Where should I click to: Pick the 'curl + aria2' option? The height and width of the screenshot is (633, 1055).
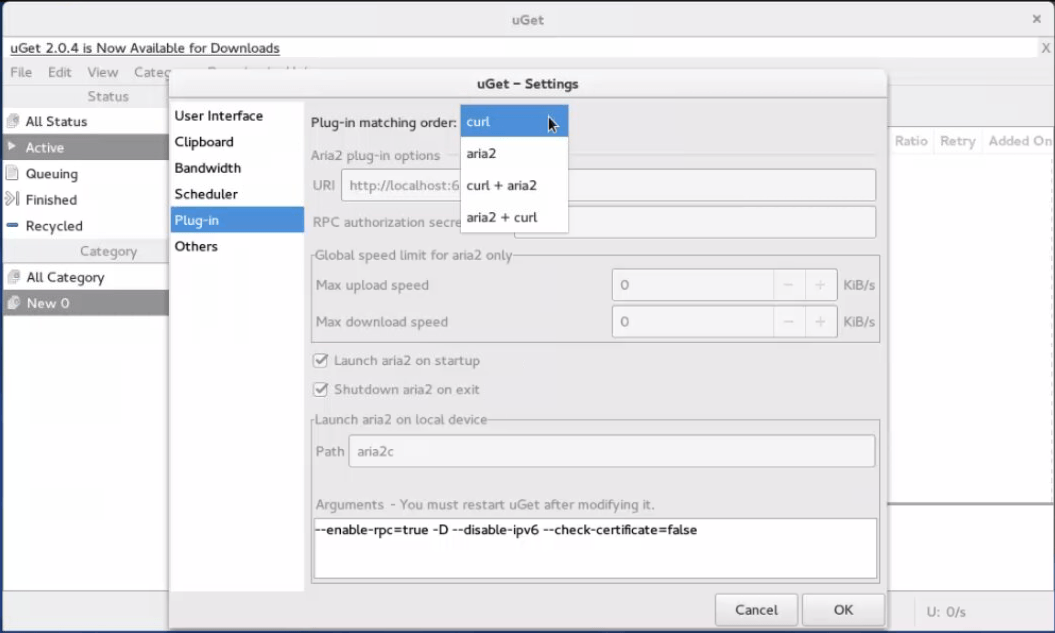(514, 185)
